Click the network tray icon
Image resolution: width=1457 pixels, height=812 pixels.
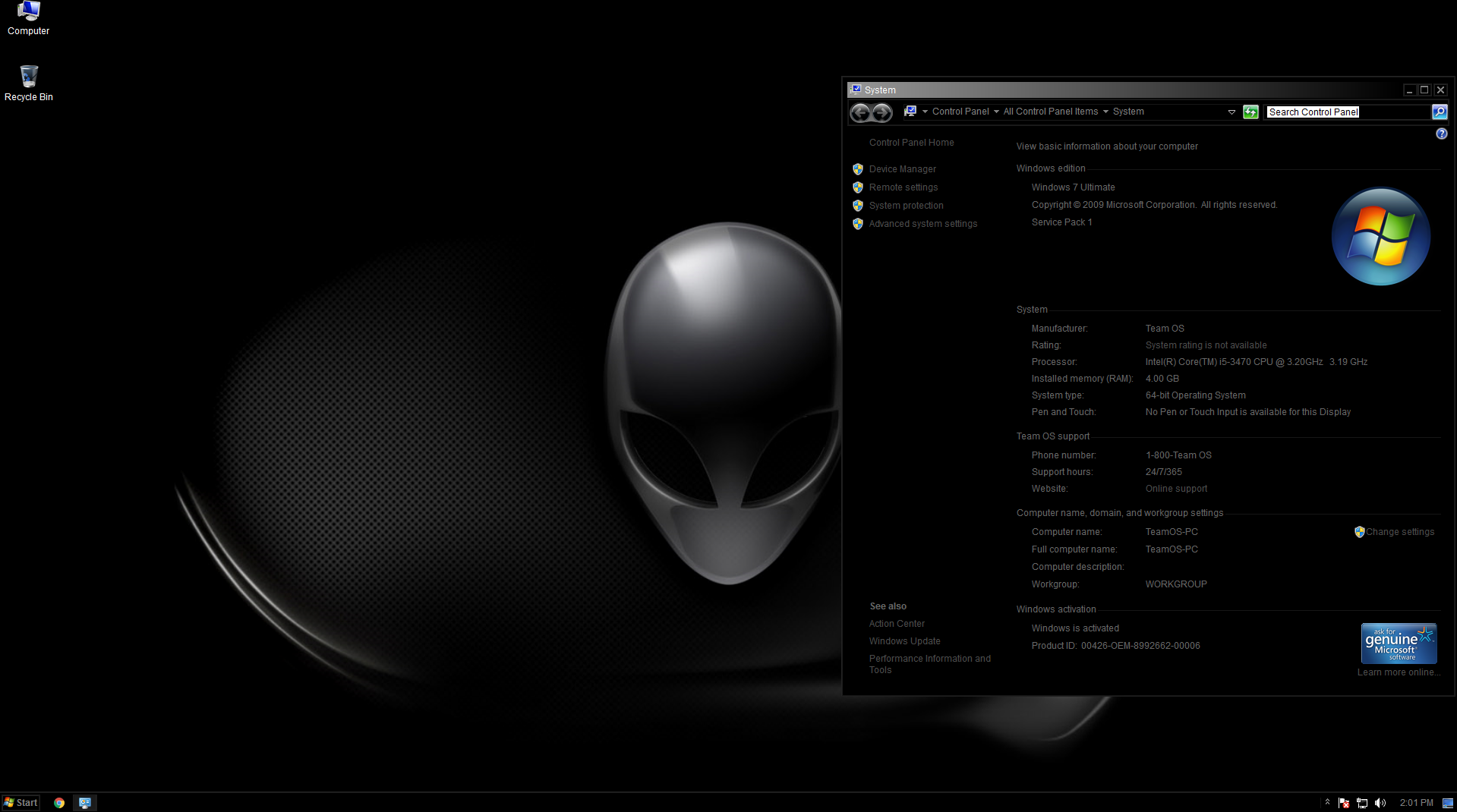[1362, 803]
